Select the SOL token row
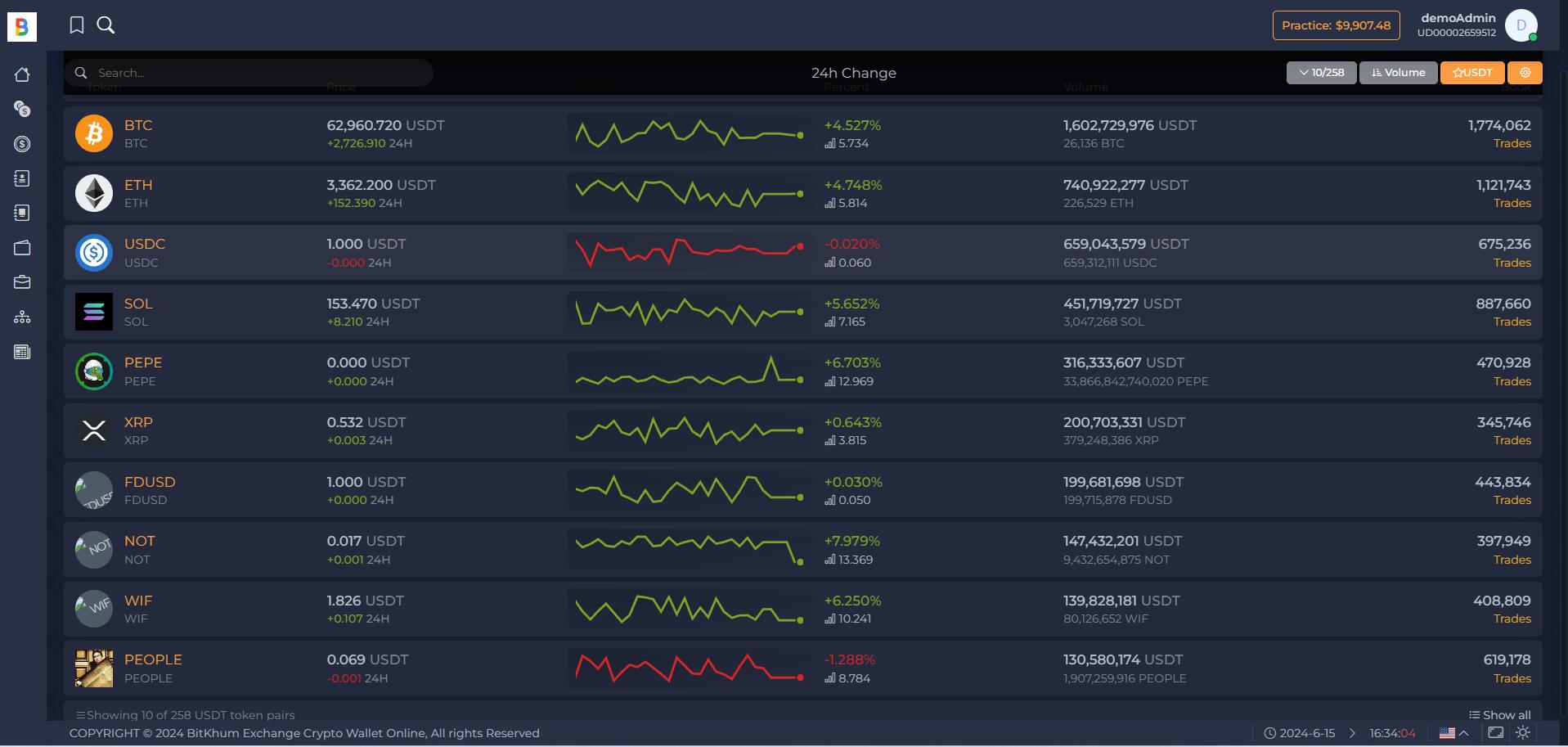This screenshot has height=747, width=1568. pos(803,313)
